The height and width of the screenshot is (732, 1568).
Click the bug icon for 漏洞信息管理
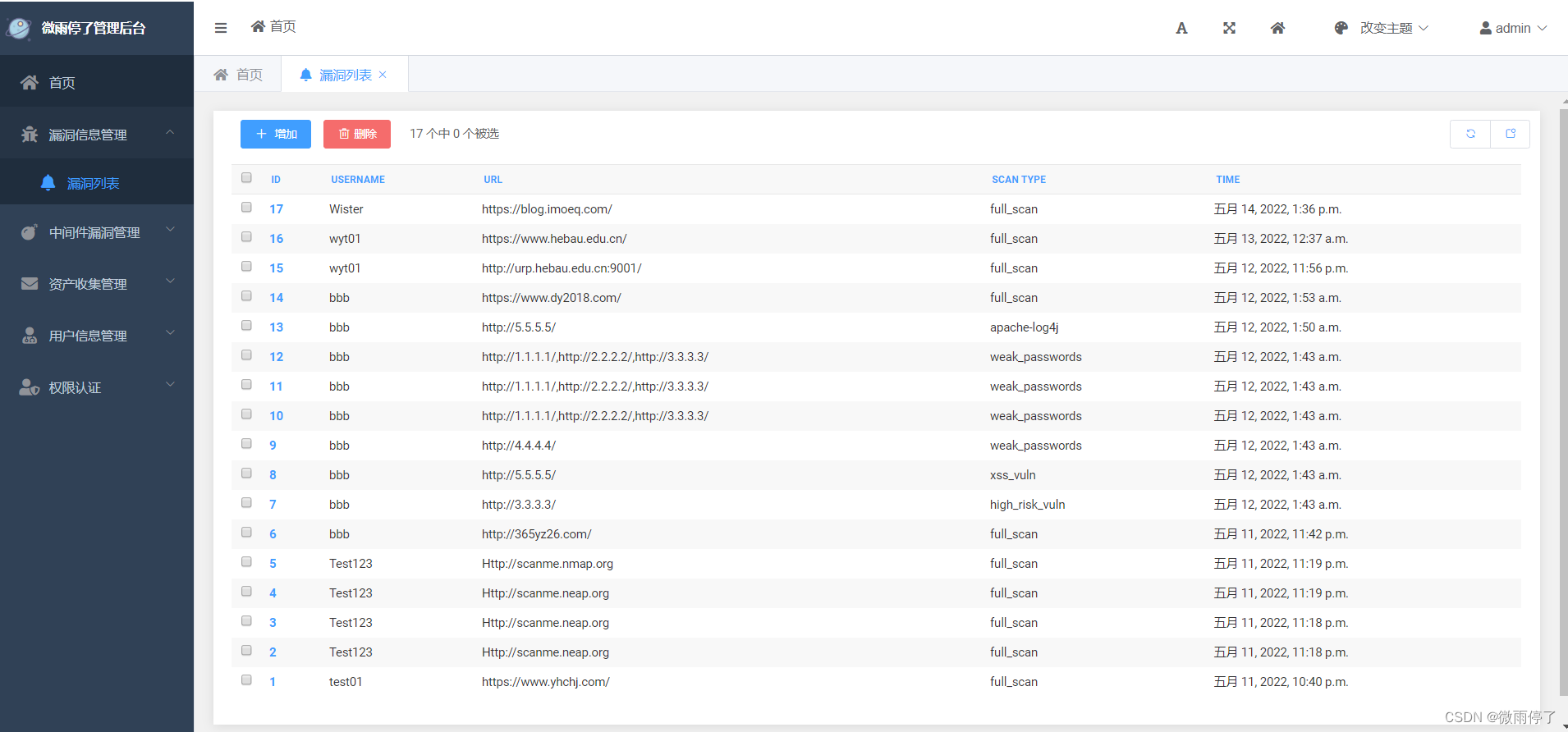coord(30,134)
